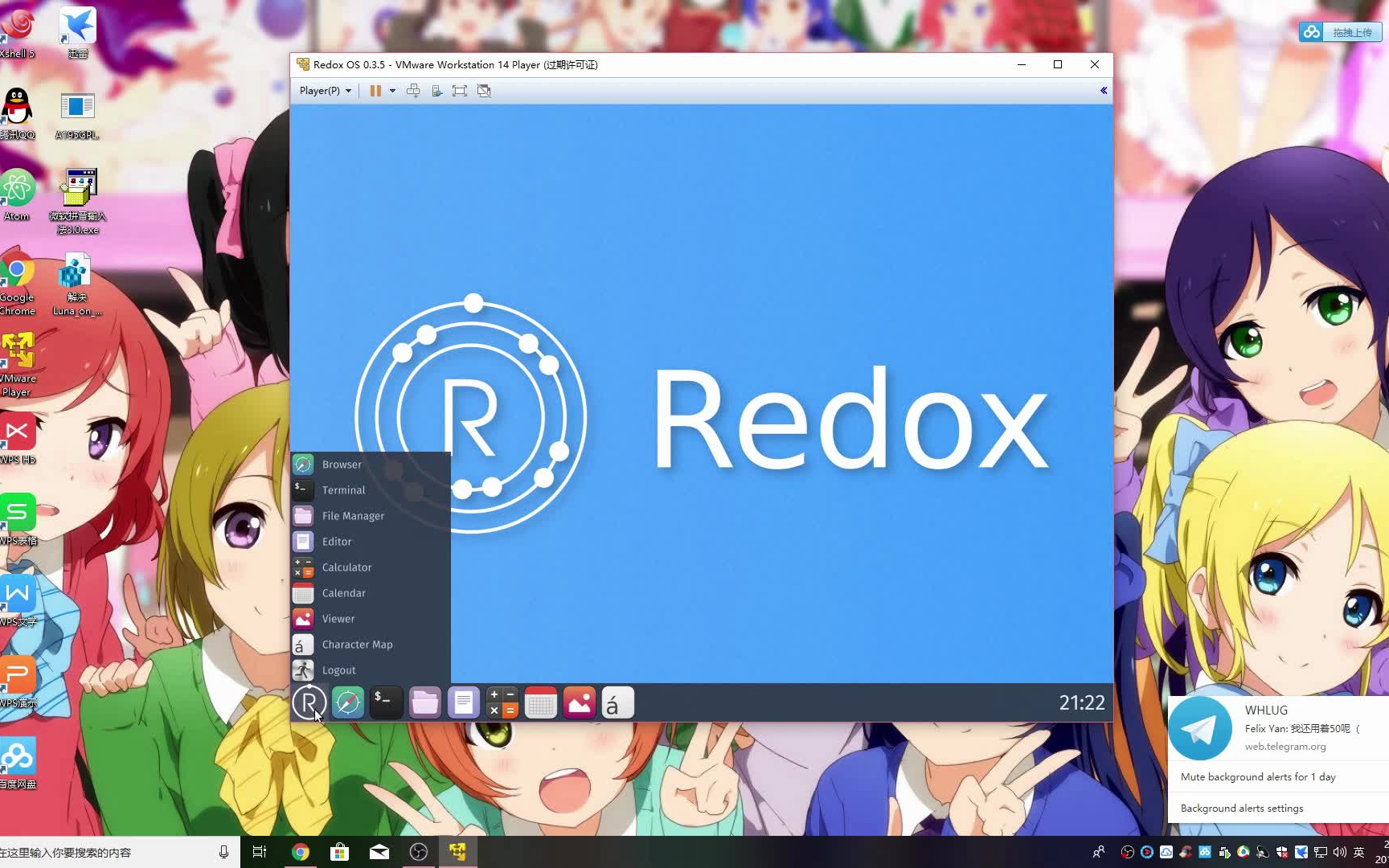The image size is (1389, 868).
Task: Open the File Manager folder icon
Action: click(425, 702)
